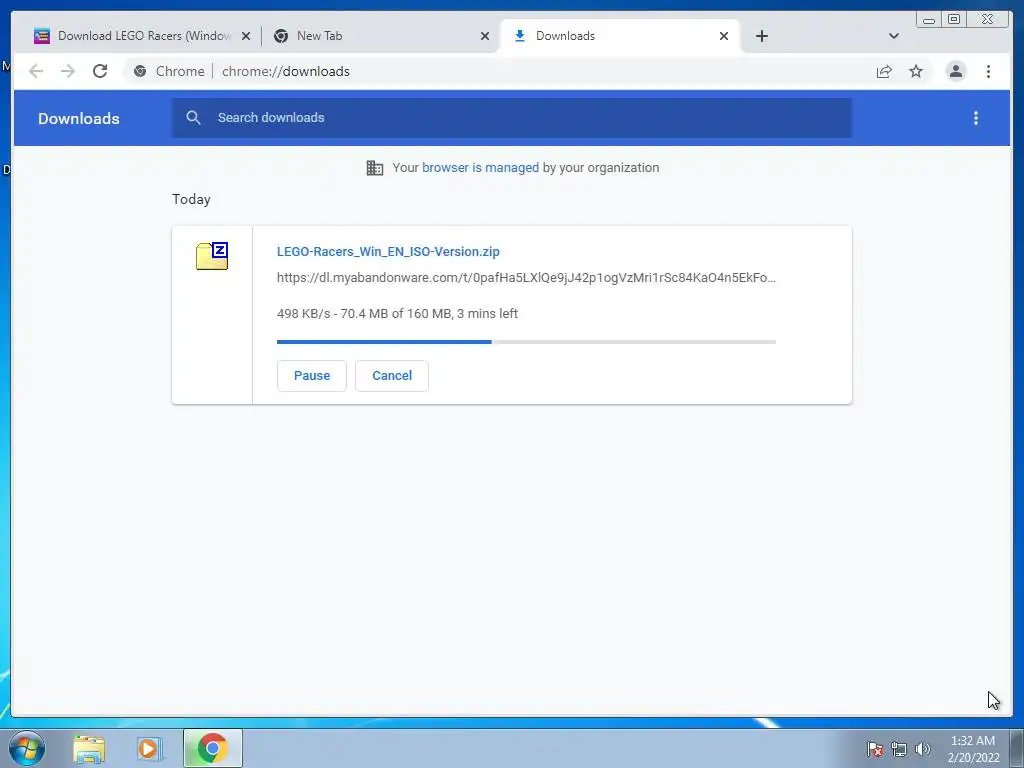
Task: Focus the Search downloads field
Action: click(511, 118)
